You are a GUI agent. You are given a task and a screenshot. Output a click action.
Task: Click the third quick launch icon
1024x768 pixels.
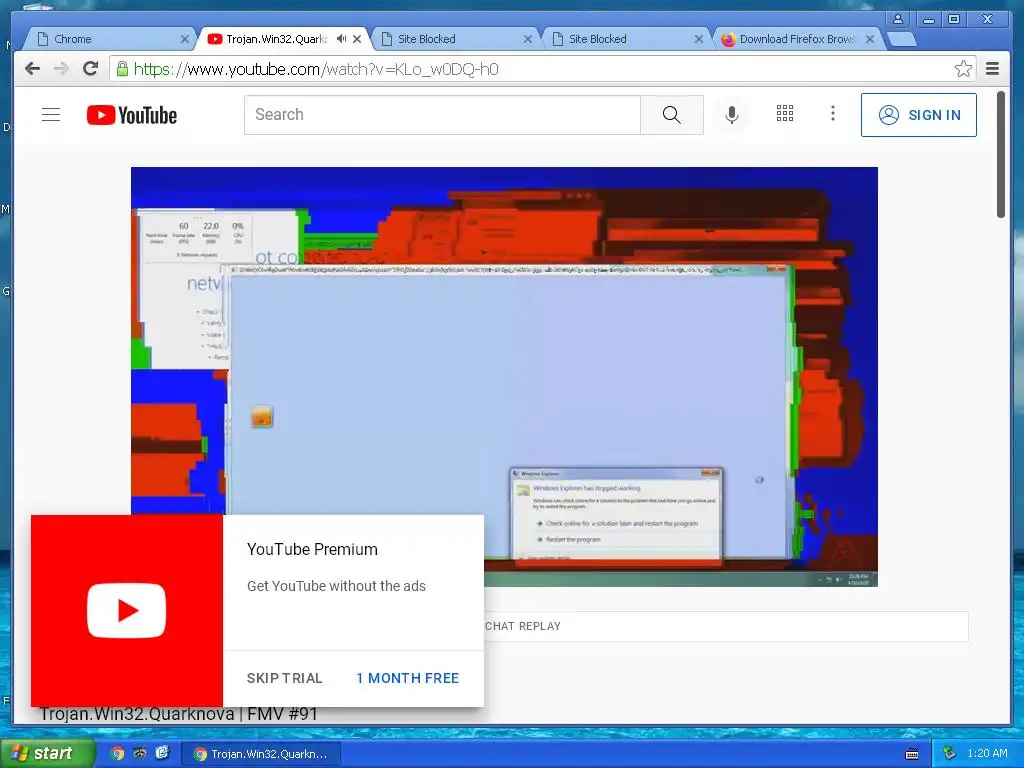162,753
